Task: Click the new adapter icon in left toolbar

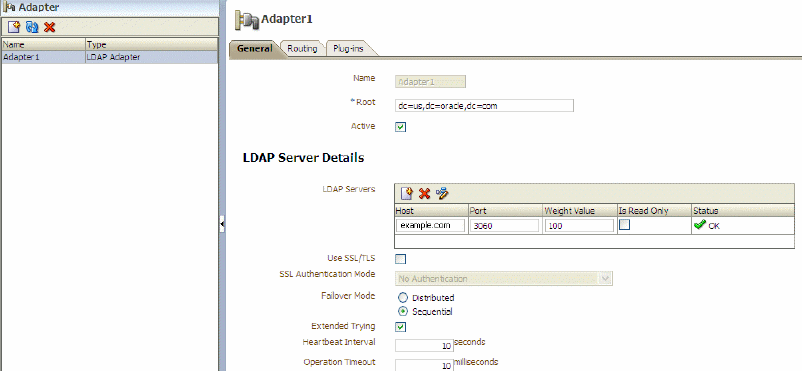Action: 14,27
